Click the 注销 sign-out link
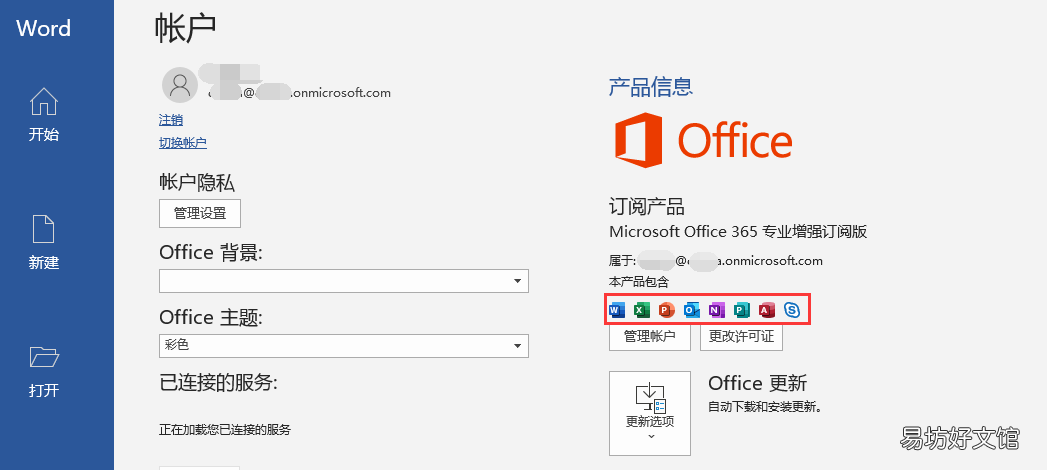 (171, 120)
